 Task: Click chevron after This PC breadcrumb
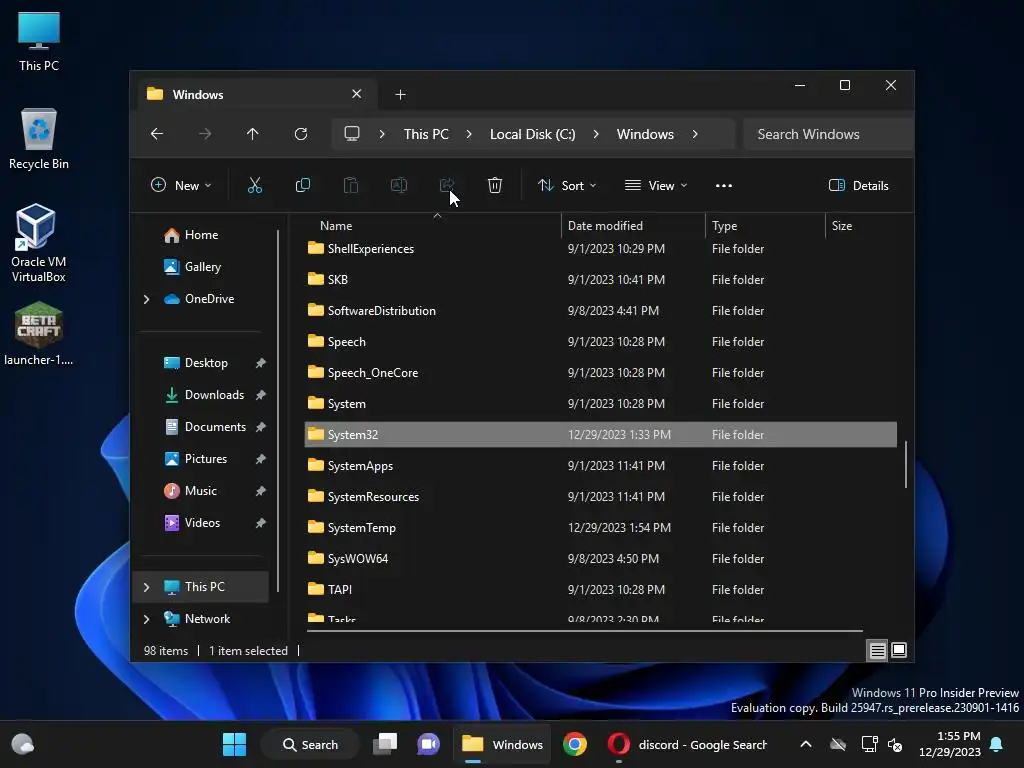click(x=469, y=134)
